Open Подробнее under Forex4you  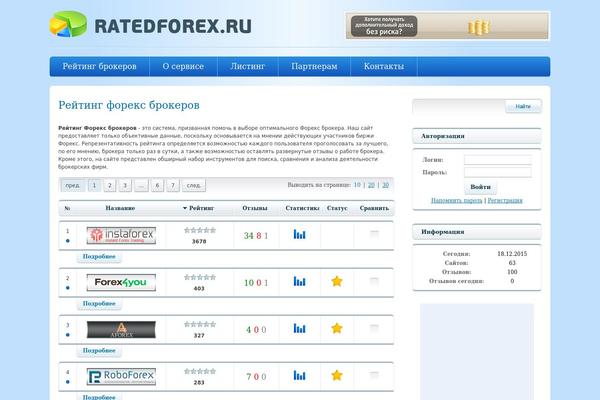[99, 304]
